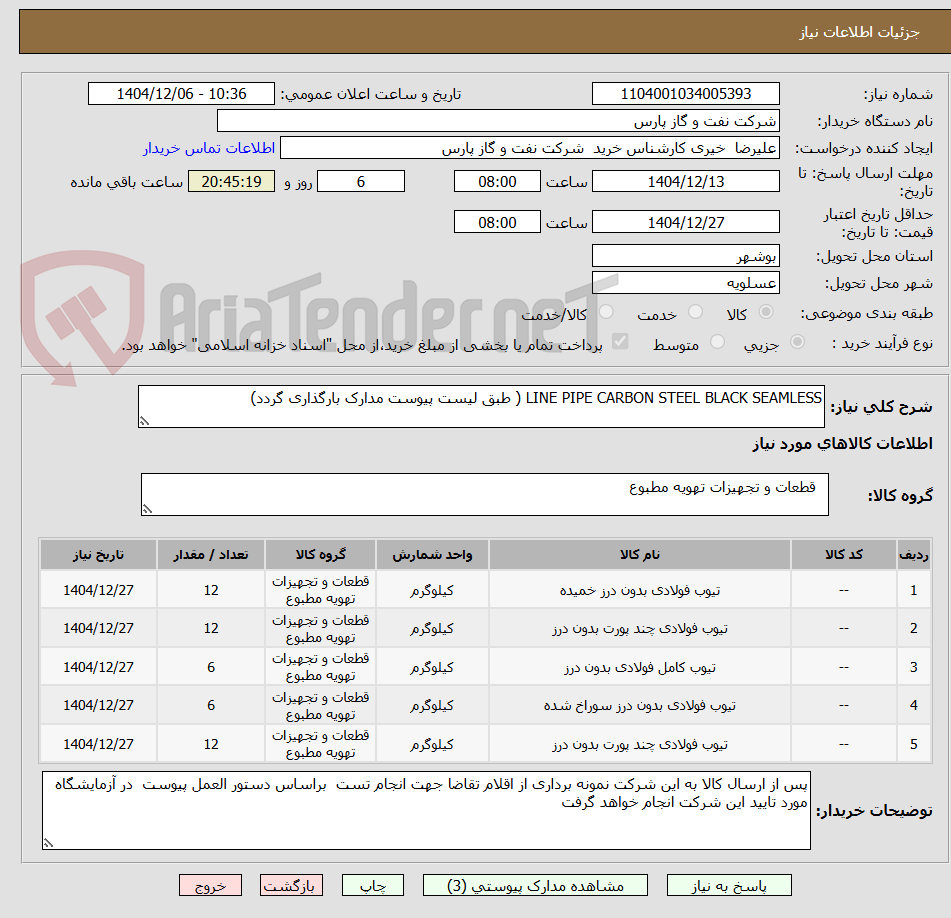This screenshot has height=918, width=951.
Task: Toggle the اسناد خزانه اسلامی payment checkbox
Action: [620, 341]
